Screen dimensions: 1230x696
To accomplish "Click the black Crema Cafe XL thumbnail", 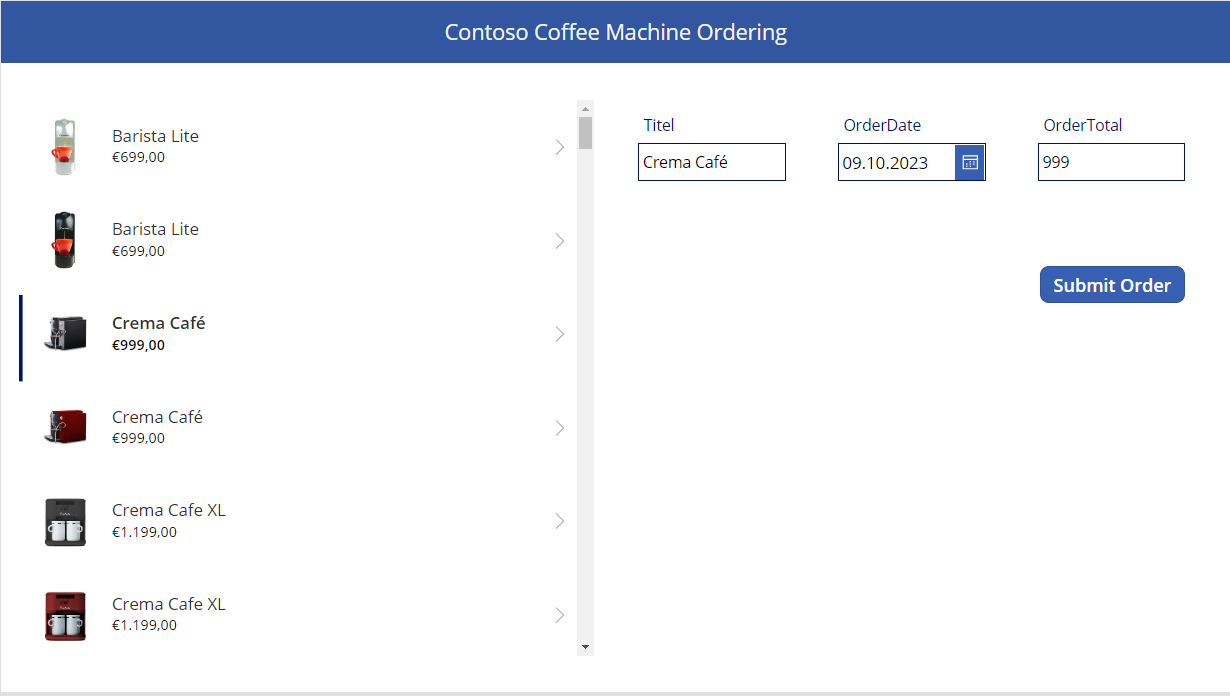I will [x=65, y=521].
